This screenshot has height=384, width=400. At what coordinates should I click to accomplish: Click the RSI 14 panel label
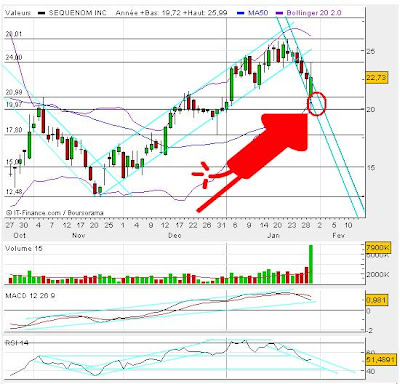(x=17, y=343)
